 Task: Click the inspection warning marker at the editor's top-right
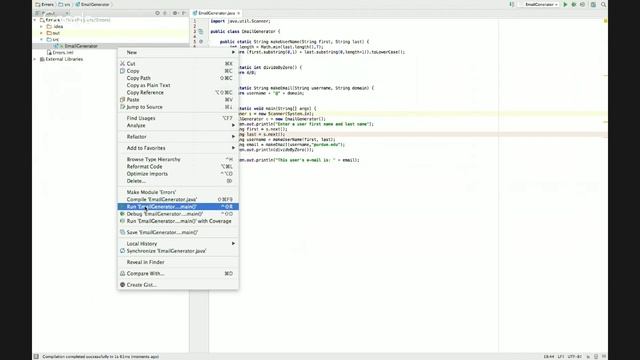605,20
